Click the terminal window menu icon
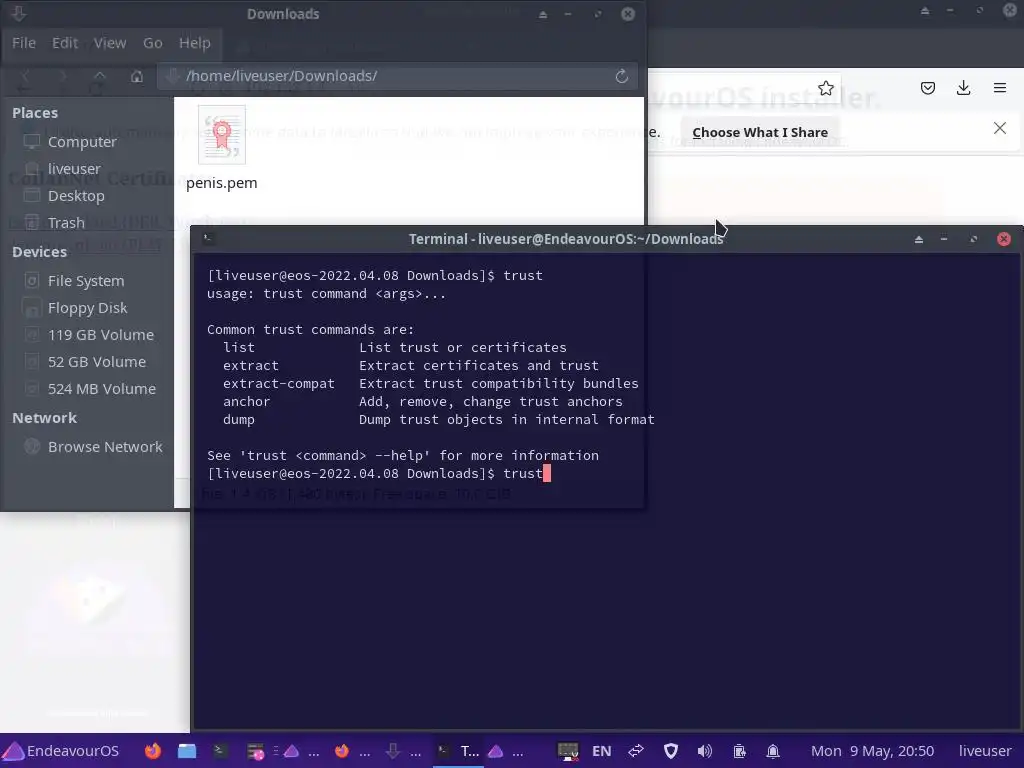1024x768 pixels. pos(208,239)
